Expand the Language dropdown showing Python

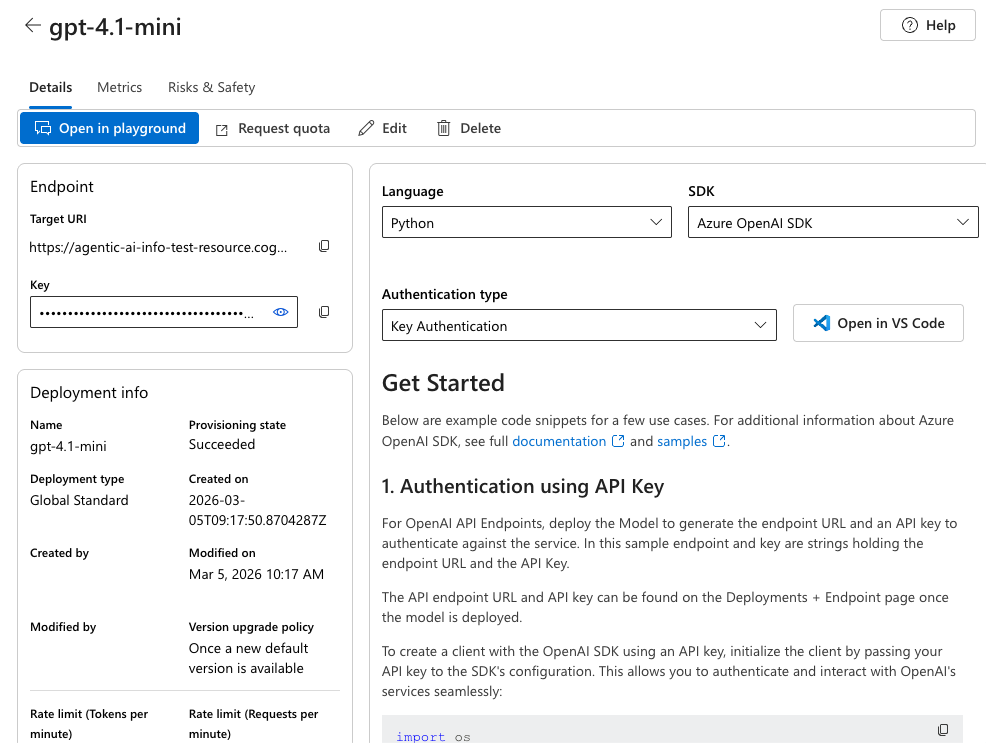click(x=526, y=223)
